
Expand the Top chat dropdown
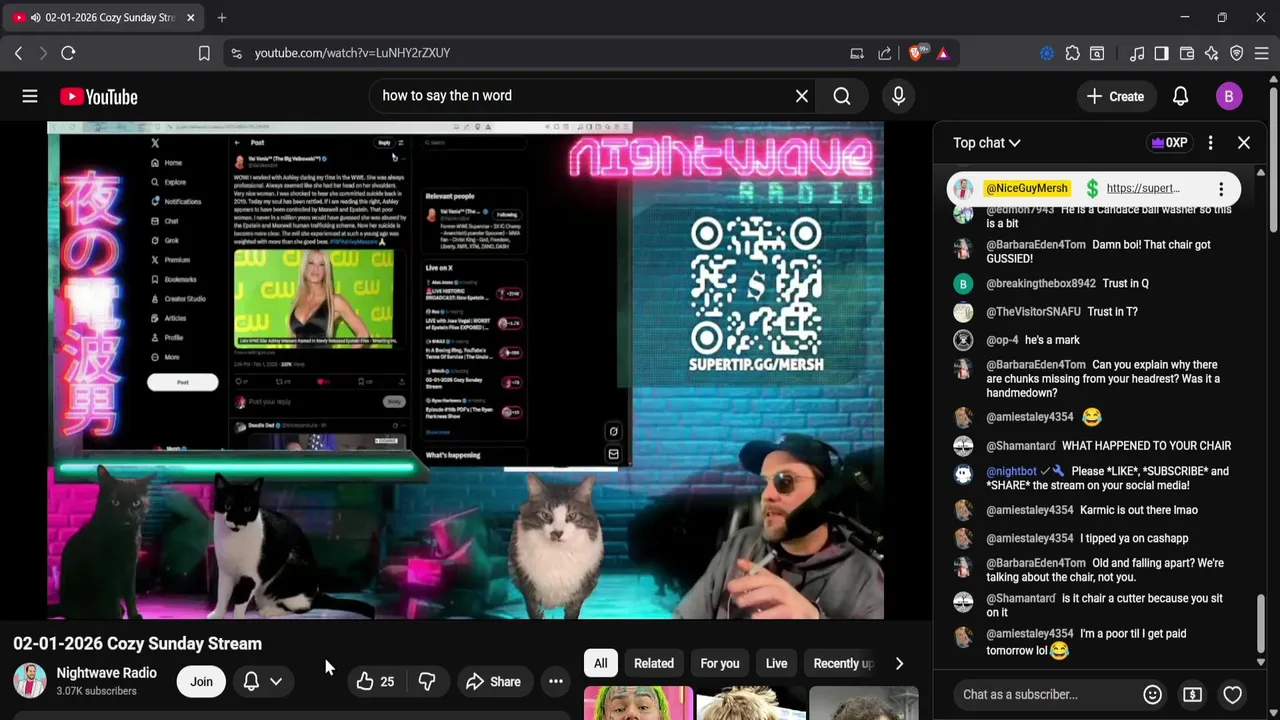pyautogui.click(x=986, y=143)
